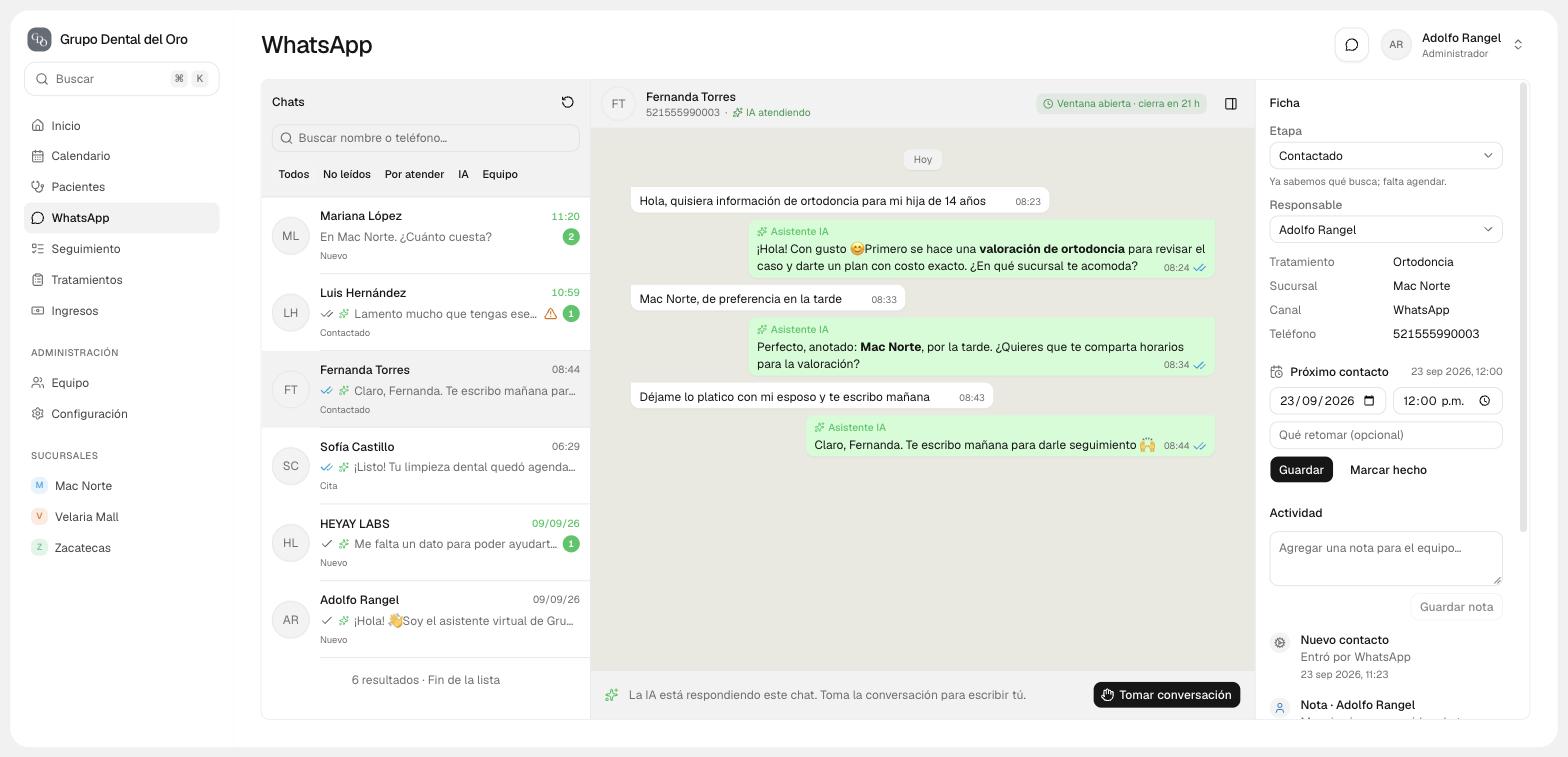Image resolution: width=1568 pixels, height=757 pixels.
Task: Click the FT avatar in conversation header
Action: pos(618,104)
